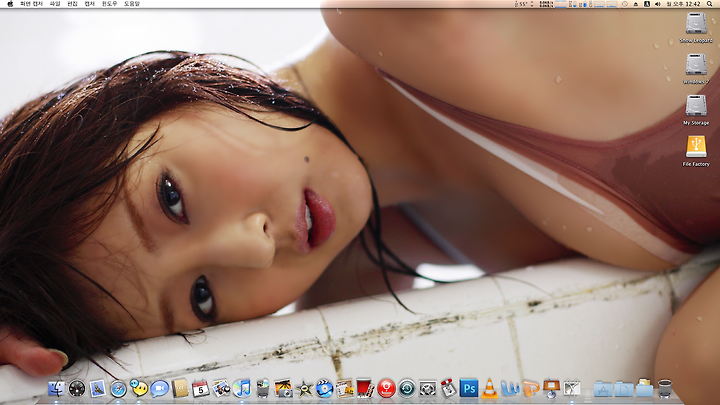Launch Photo Booth red curtain icon
This screenshot has width=720, height=405.
point(366,389)
